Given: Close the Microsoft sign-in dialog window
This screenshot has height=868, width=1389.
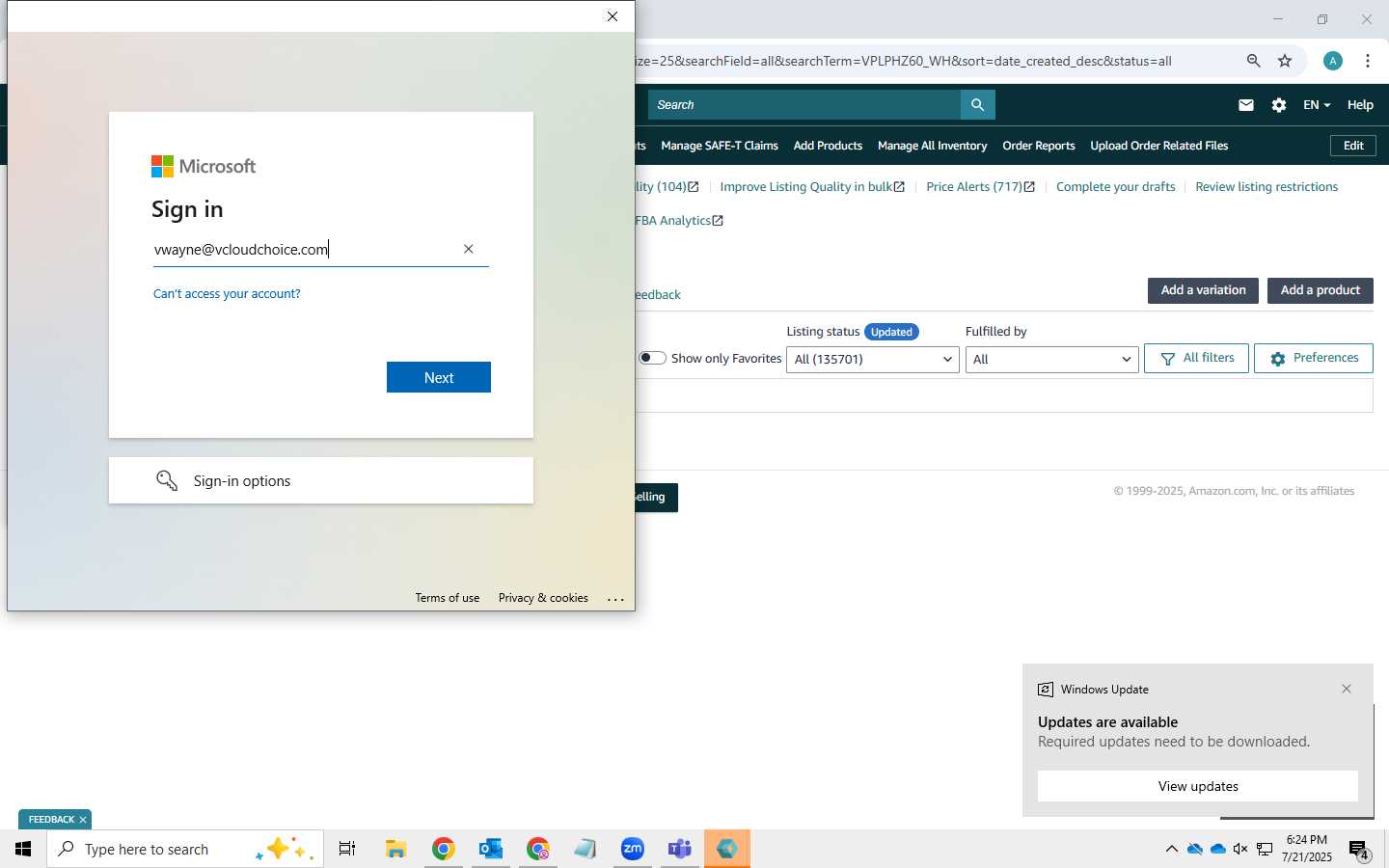Looking at the screenshot, I should (613, 16).
